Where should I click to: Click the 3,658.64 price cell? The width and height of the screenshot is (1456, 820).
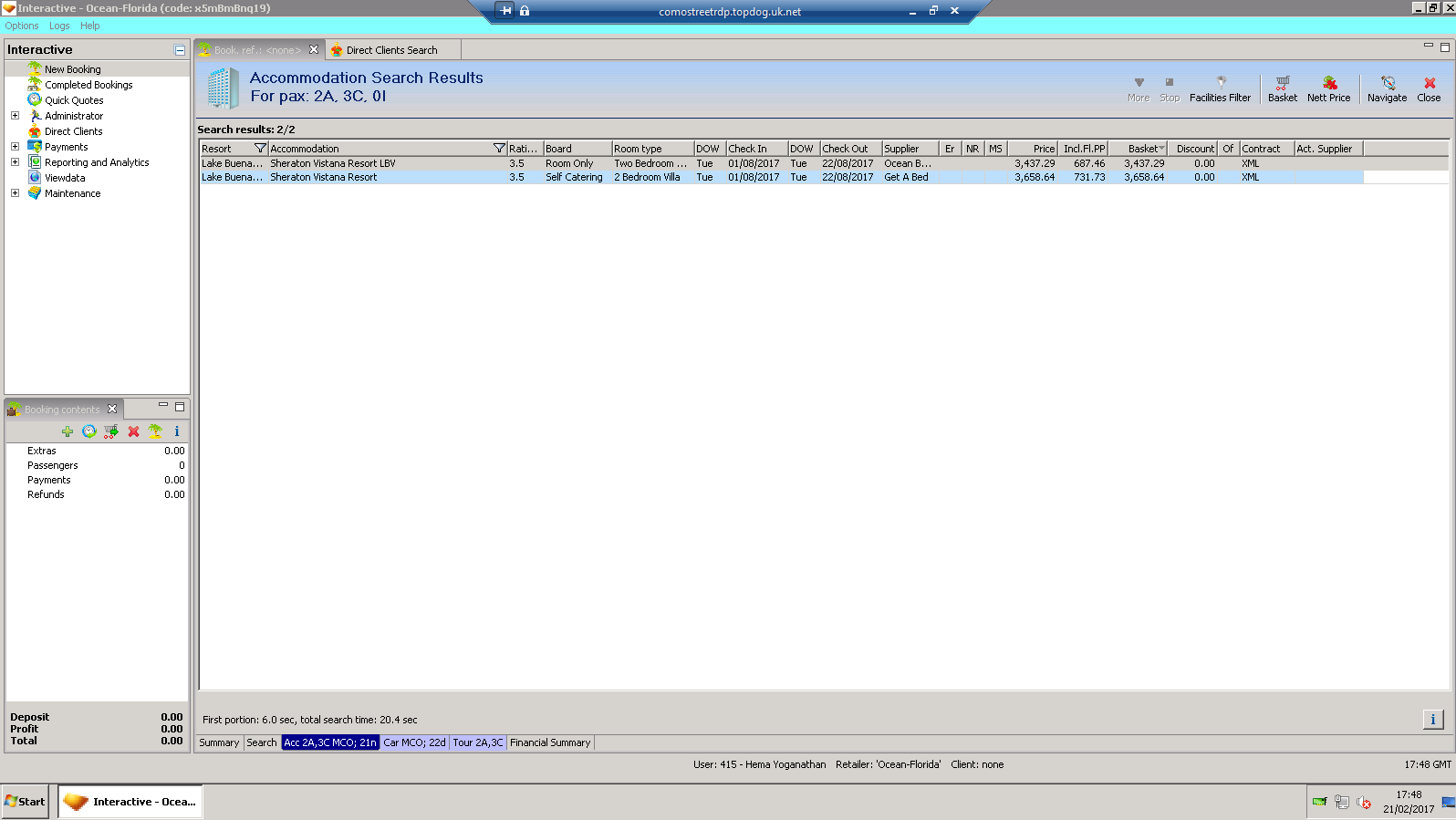(1035, 177)
